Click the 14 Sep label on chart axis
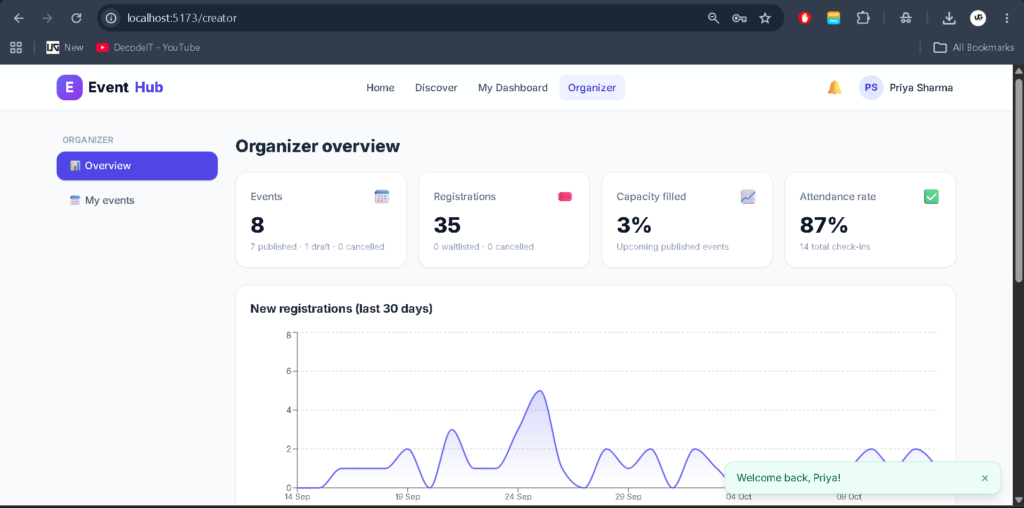The height and width of the screenshot is (508, 1024). (297, 496)
